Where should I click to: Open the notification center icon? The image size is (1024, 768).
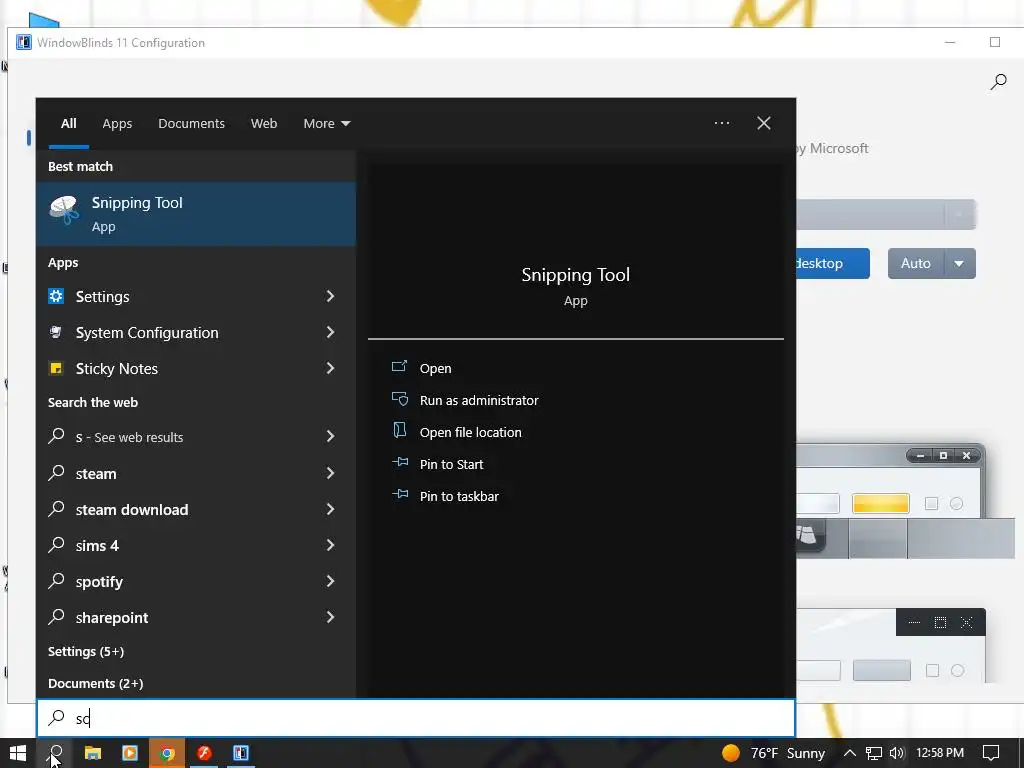991,753
